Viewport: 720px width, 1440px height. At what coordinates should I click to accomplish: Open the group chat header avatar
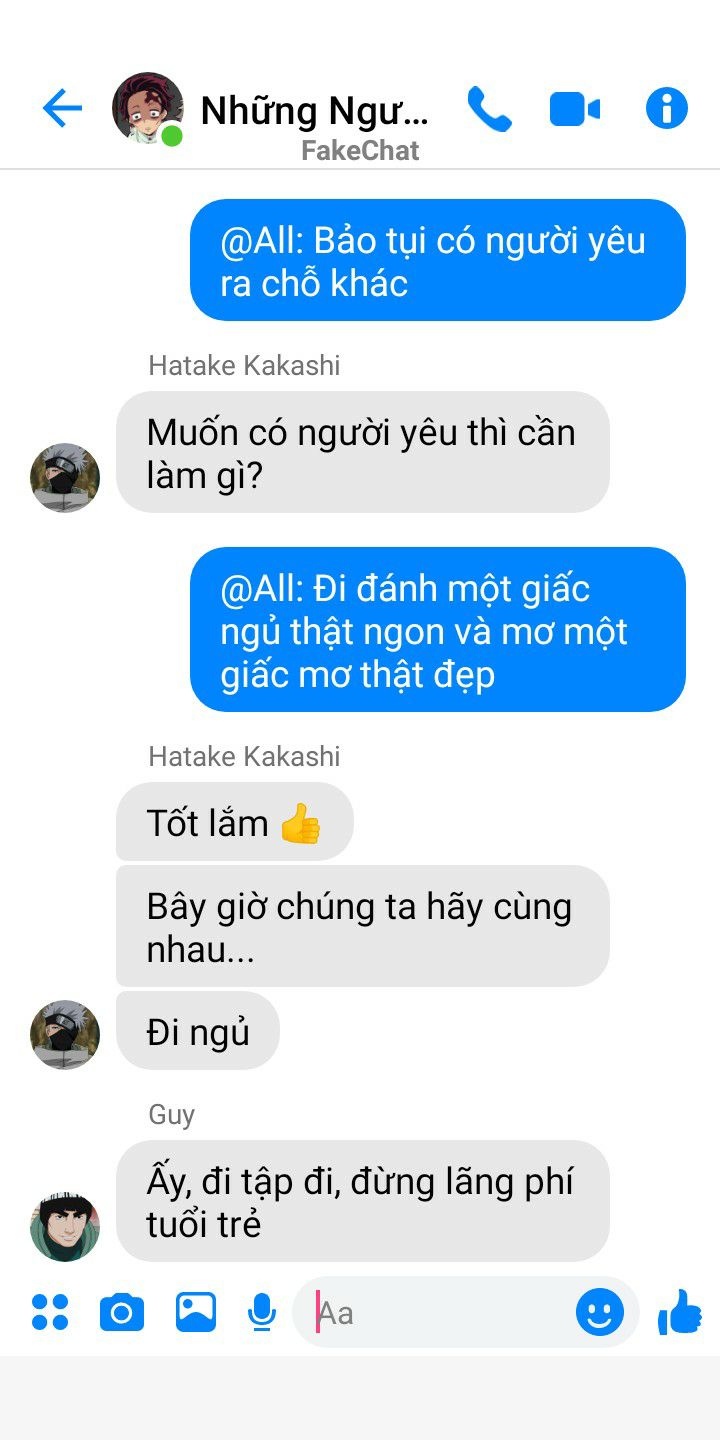click(148, 108)
